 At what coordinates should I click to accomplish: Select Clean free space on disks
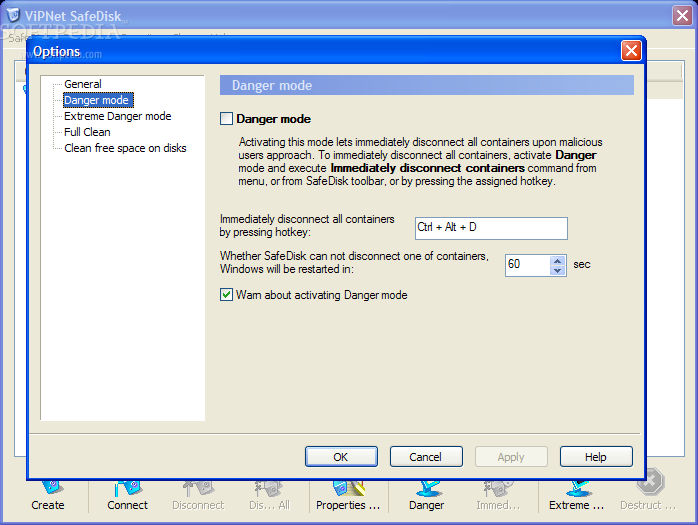pos(125,148)
